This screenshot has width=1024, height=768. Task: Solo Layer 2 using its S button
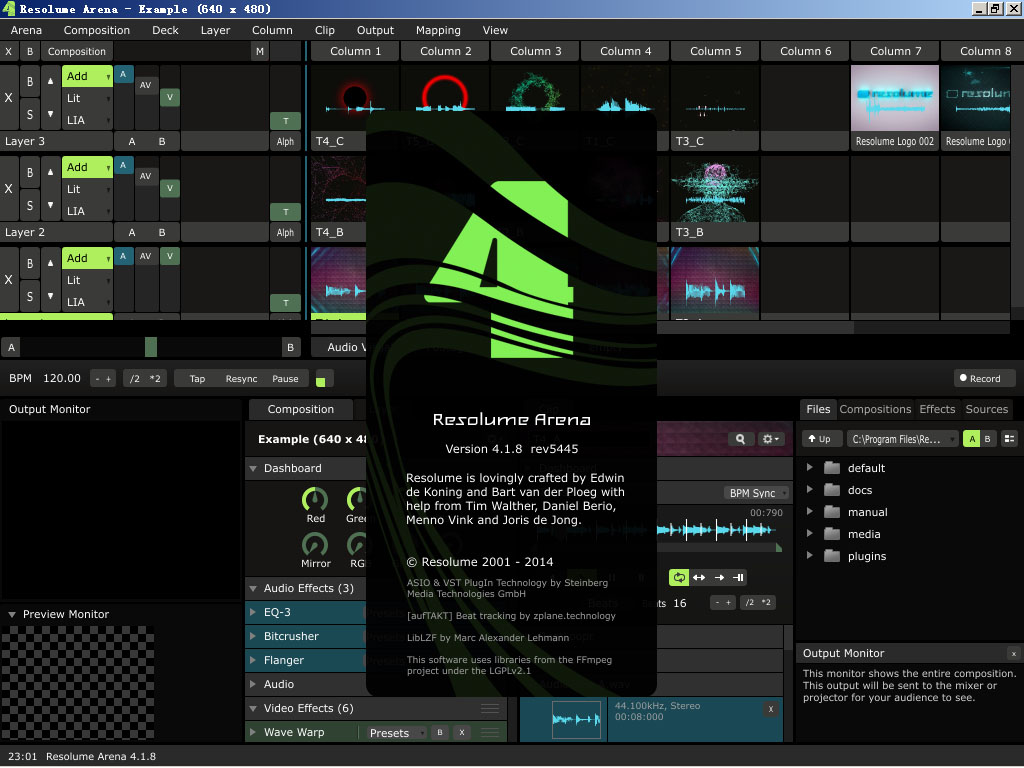pyautogui.click(x=29, y=205)
